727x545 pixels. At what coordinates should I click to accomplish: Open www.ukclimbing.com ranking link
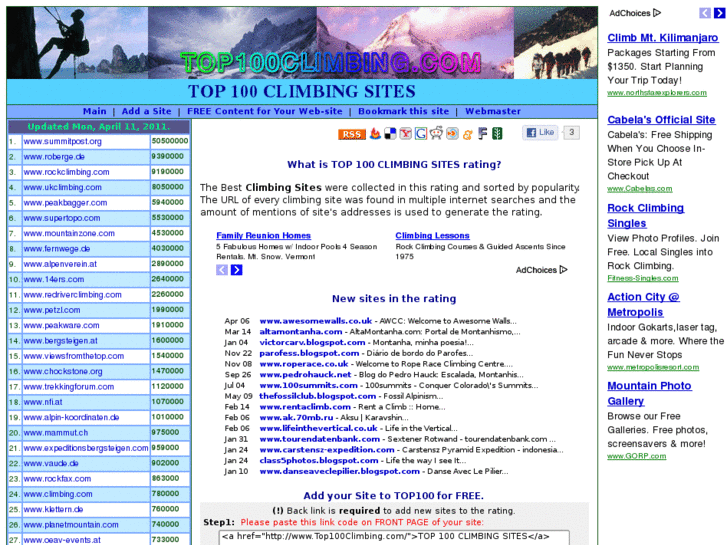(x=63, y=187)
